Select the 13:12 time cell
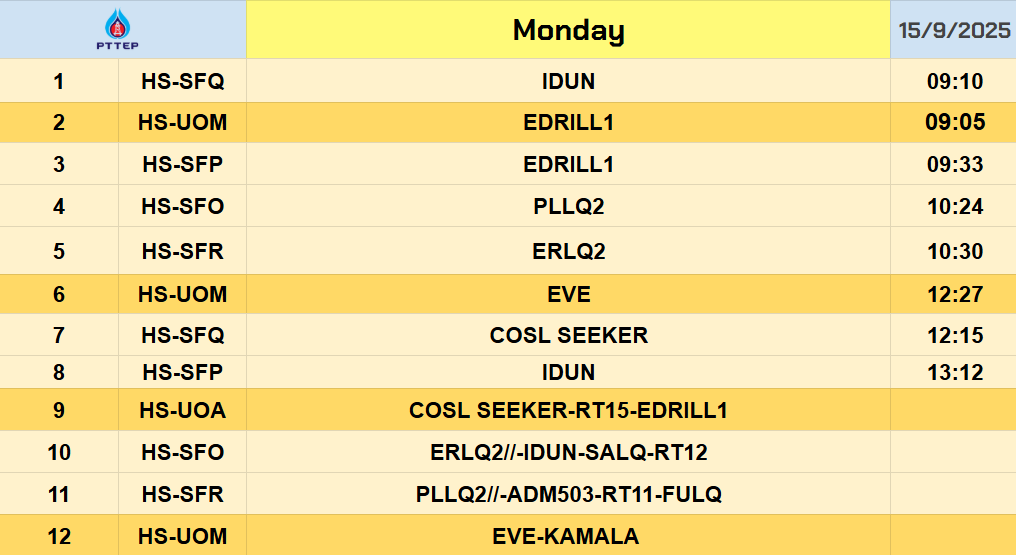Screen dimensions: 1016x555 click(954, 373)
